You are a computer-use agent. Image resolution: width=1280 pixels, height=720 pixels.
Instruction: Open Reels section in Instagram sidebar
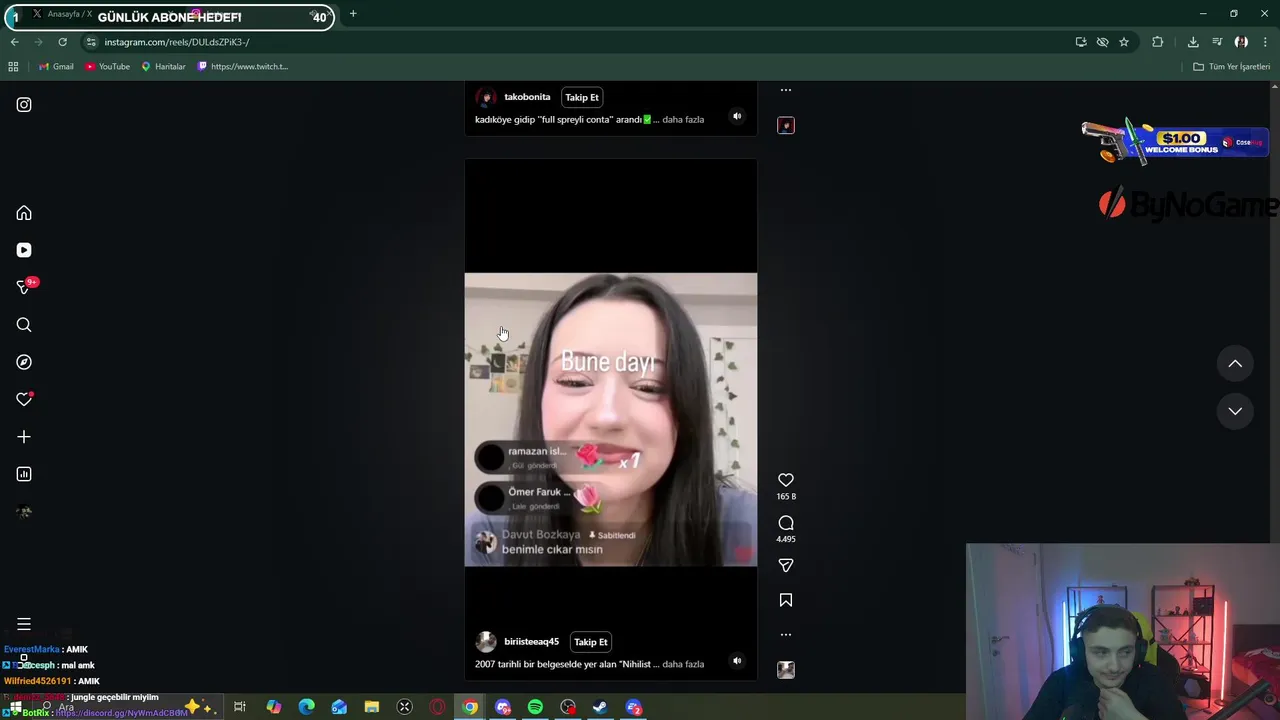click(24, 250)
